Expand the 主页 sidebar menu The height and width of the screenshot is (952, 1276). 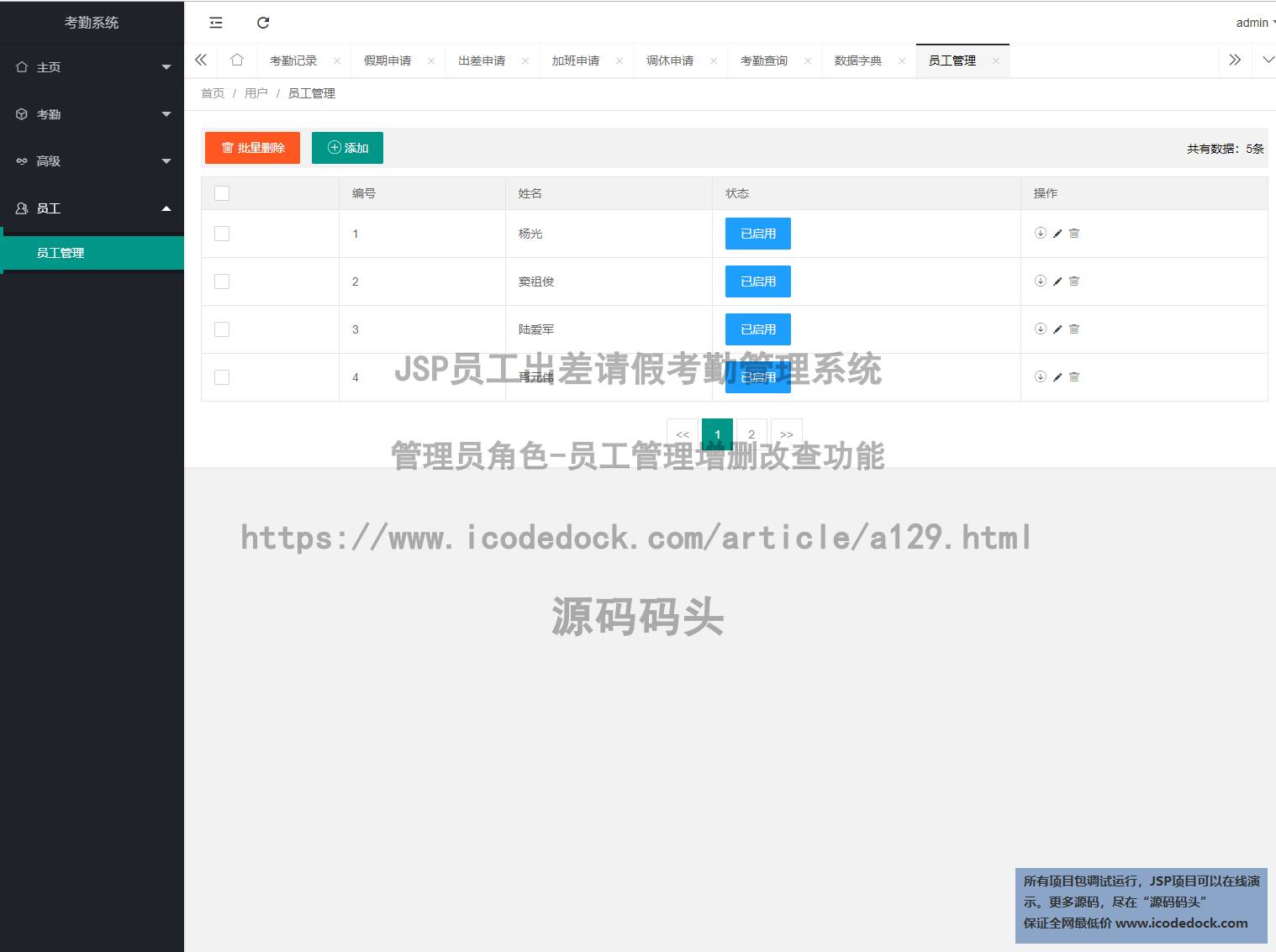point(166,67)
